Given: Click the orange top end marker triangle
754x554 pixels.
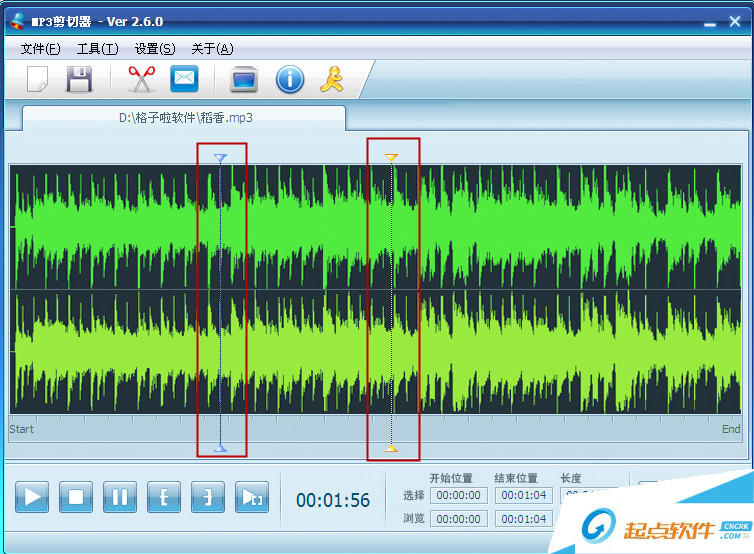Looking at the screenshot, I should pyautogui.click(x=391, y=157).
